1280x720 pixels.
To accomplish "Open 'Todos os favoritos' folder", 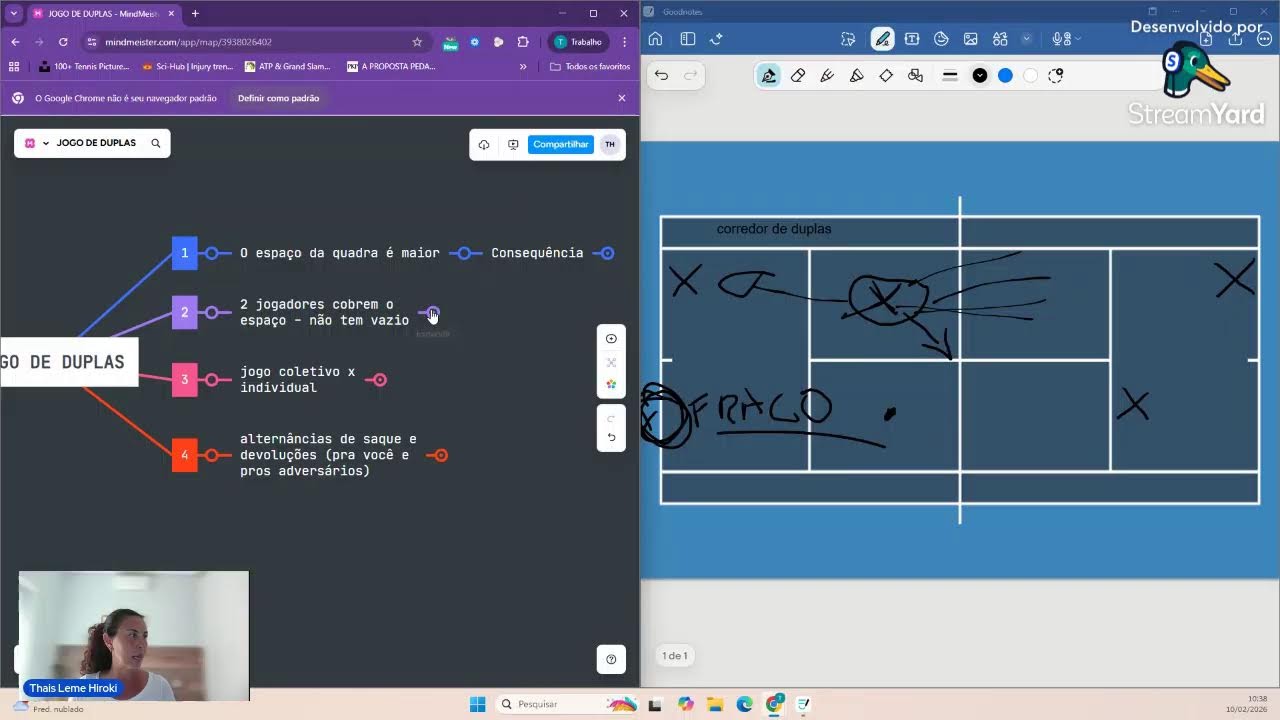I will 590,66.
